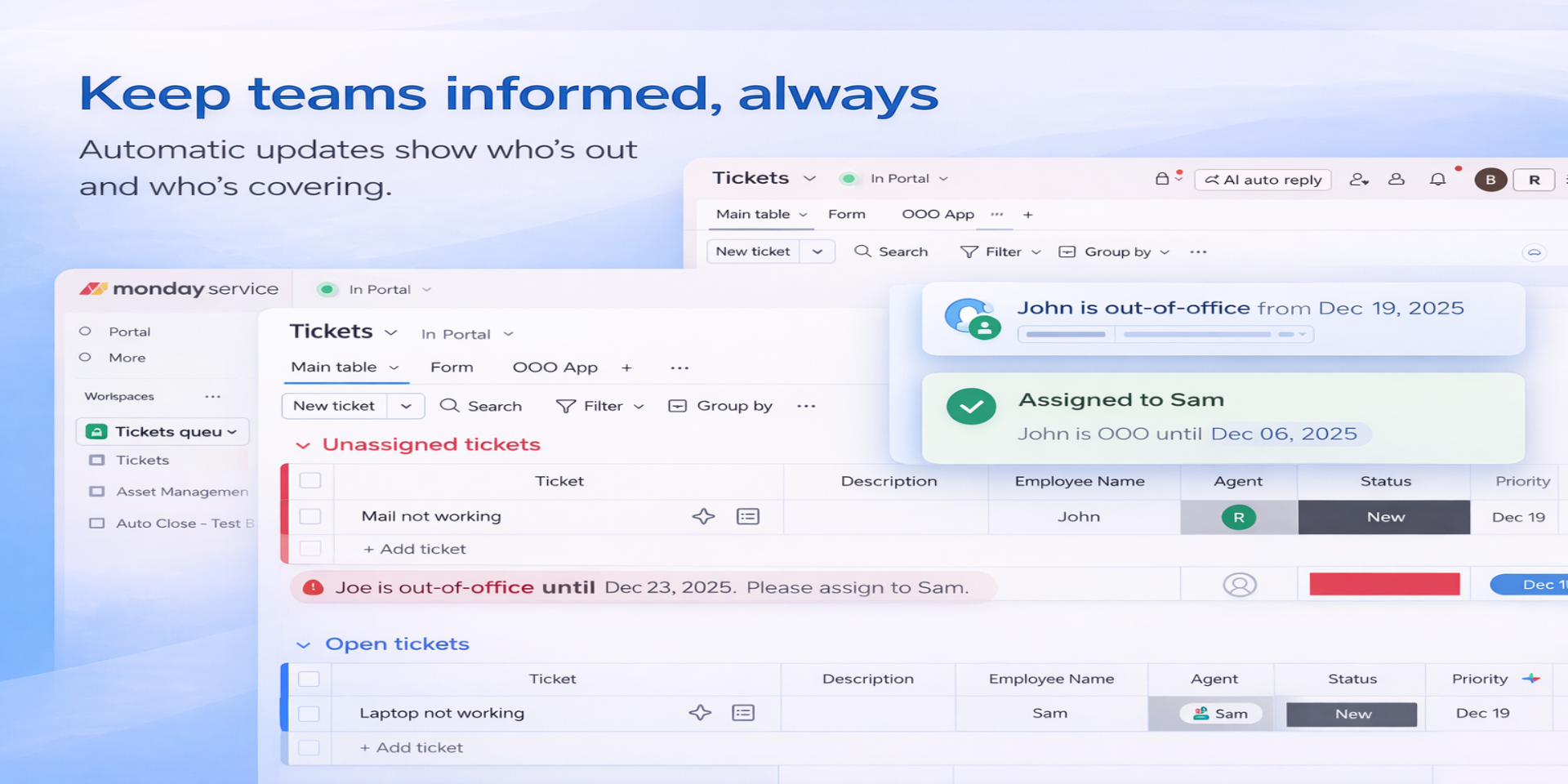Open the Form tab
The height and width of the screenshot is (784, 1568).
pyautogui.click(x=452, y=367)
